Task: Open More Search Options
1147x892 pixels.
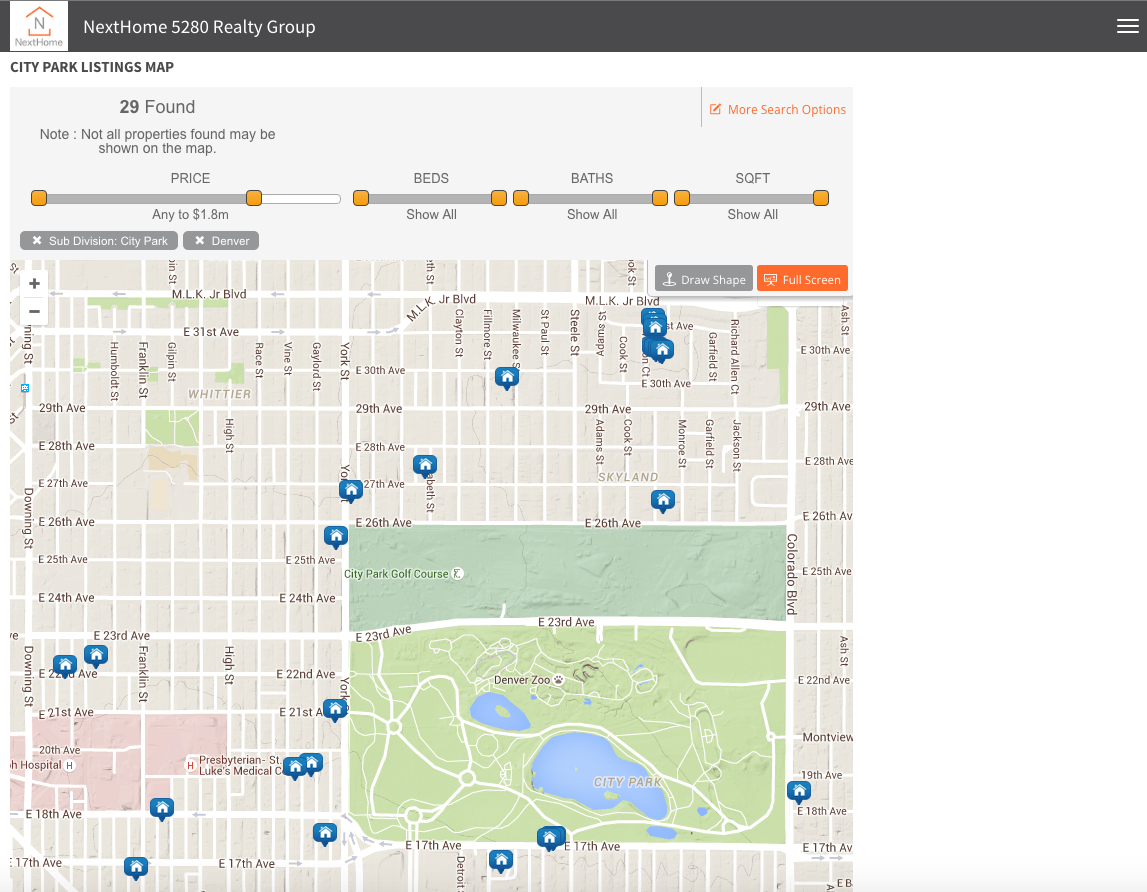Action: (x=777, y=110)
